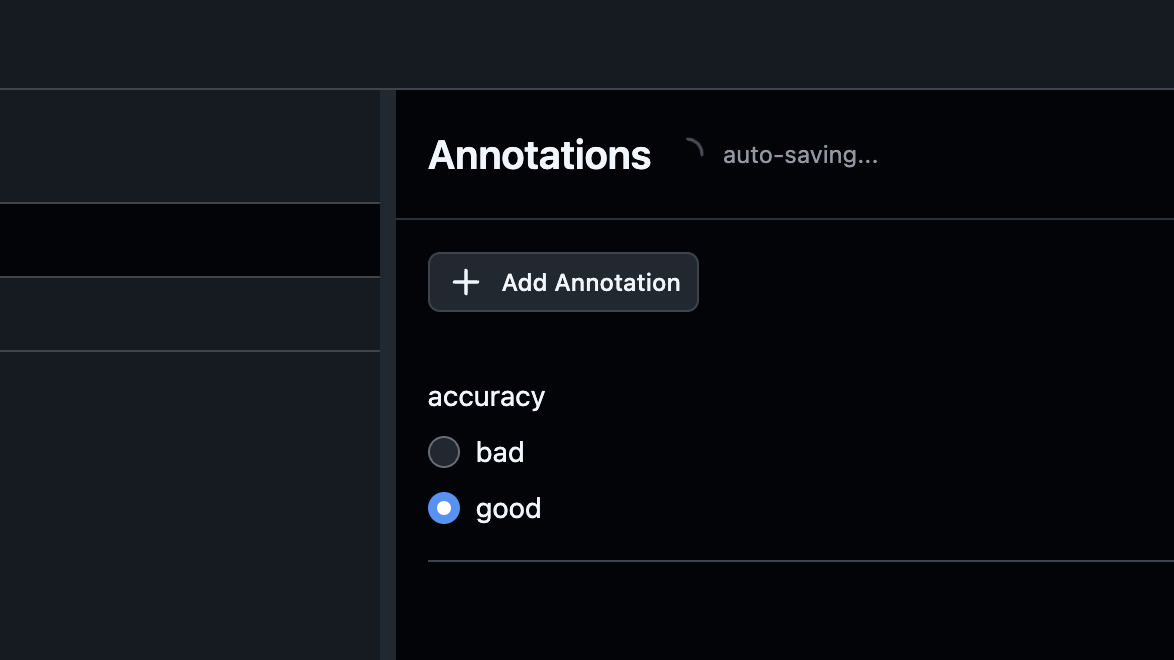1174x660 pixels.
Task: Click the Annotations panel heading
Action: point(539,155)
